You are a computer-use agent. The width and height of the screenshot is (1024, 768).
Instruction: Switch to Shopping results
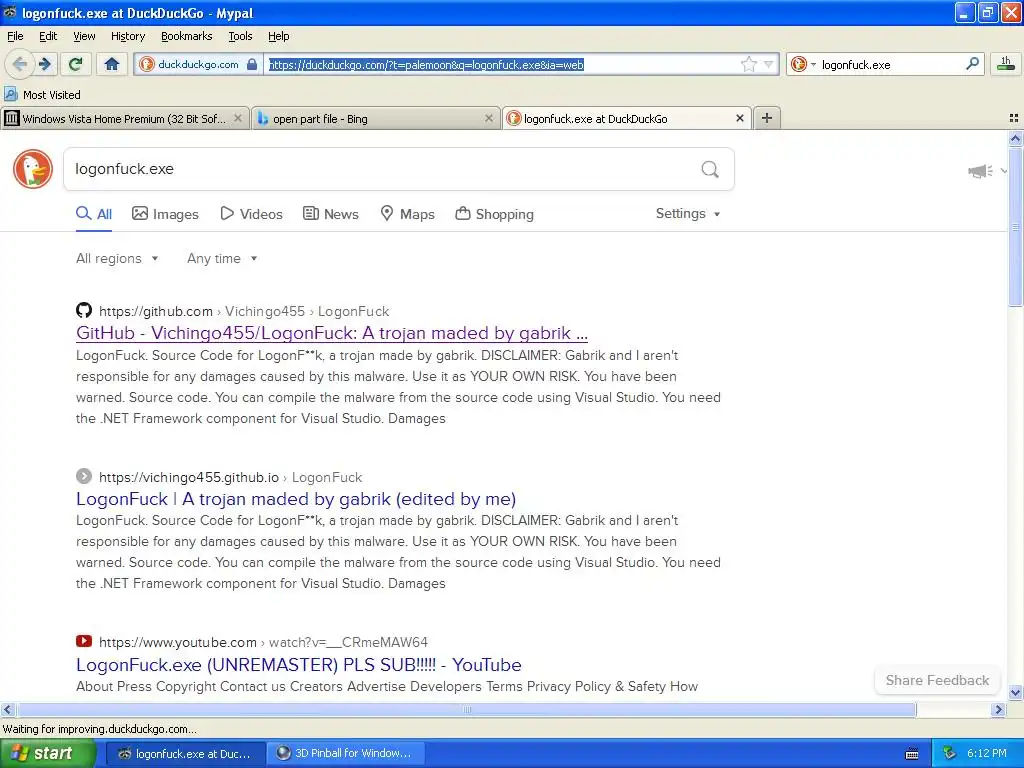pyautogui.click(x=494, y=214)
